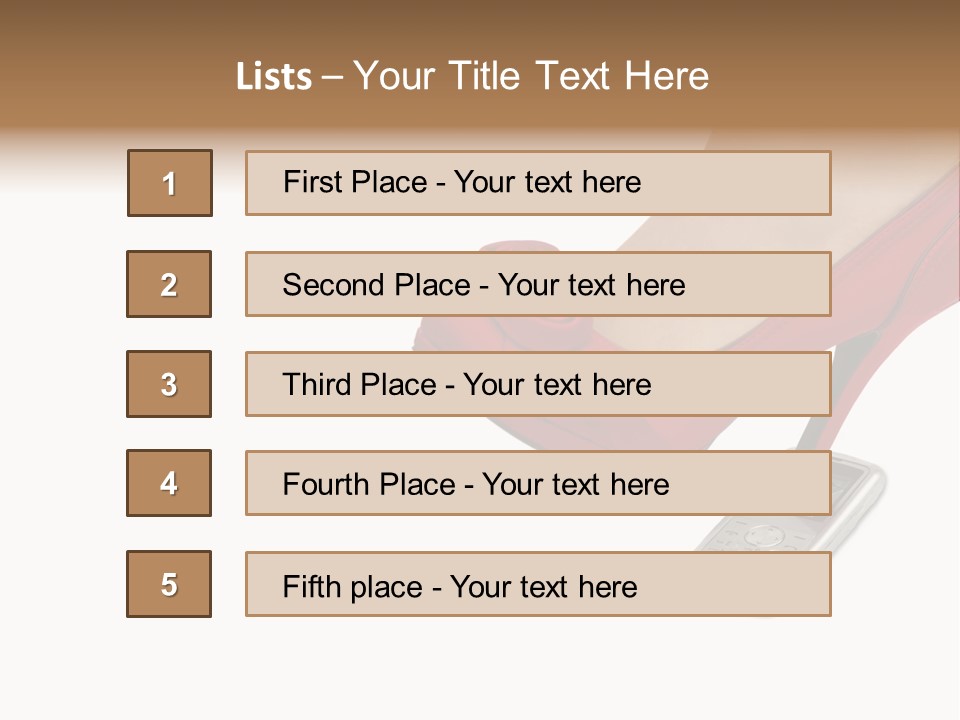Click the "Fifth place" text bar

point(538,584)
